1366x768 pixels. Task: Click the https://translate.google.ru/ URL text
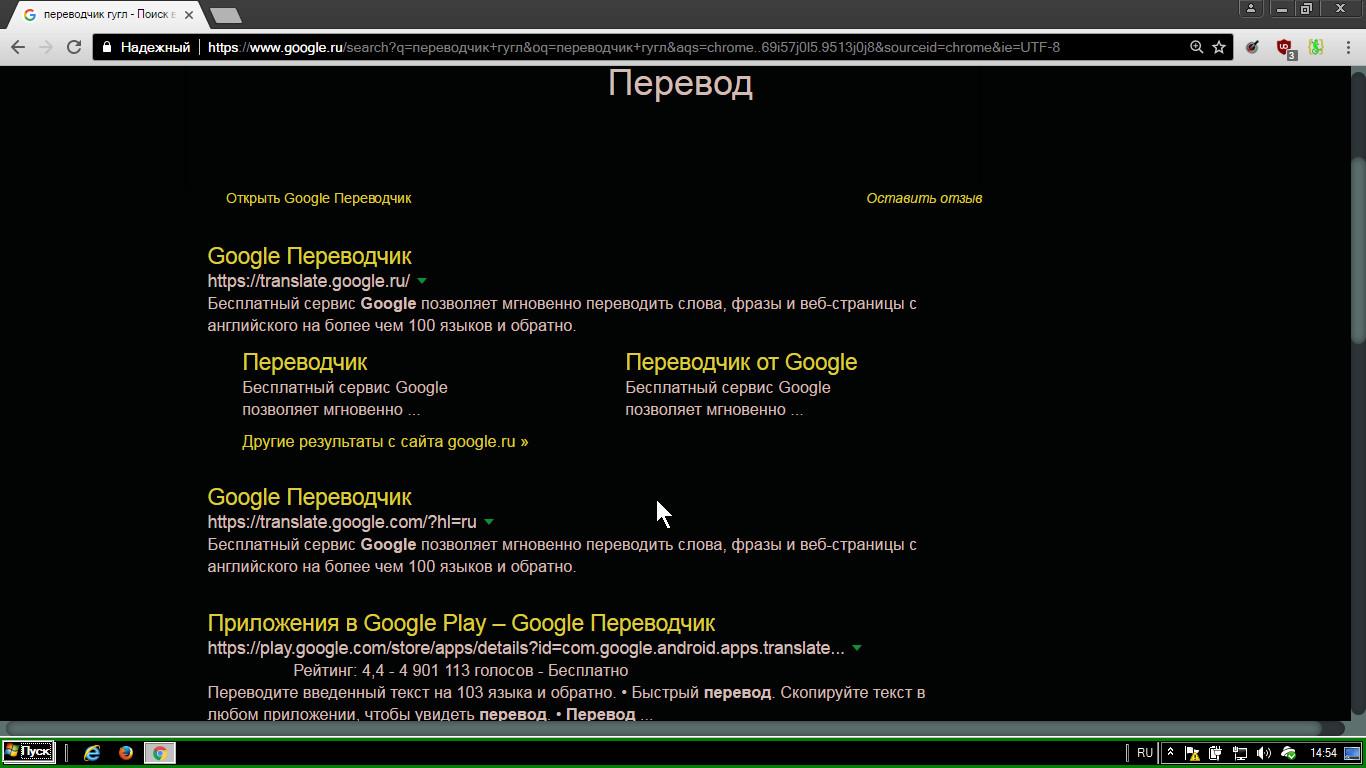coord(309,281)
